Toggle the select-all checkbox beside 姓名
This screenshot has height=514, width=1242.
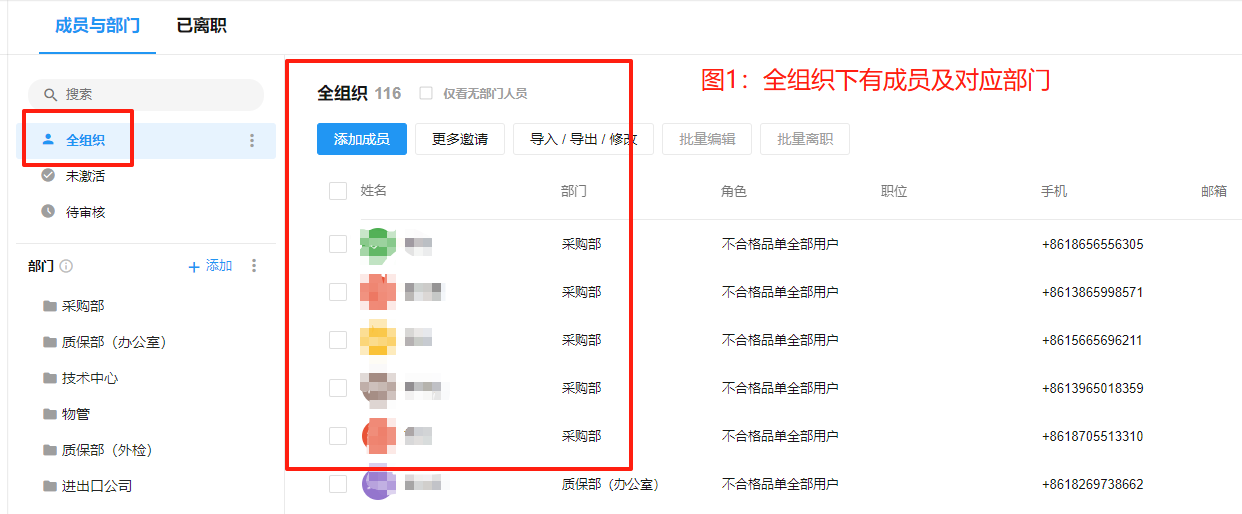click(x=338, y=191)
